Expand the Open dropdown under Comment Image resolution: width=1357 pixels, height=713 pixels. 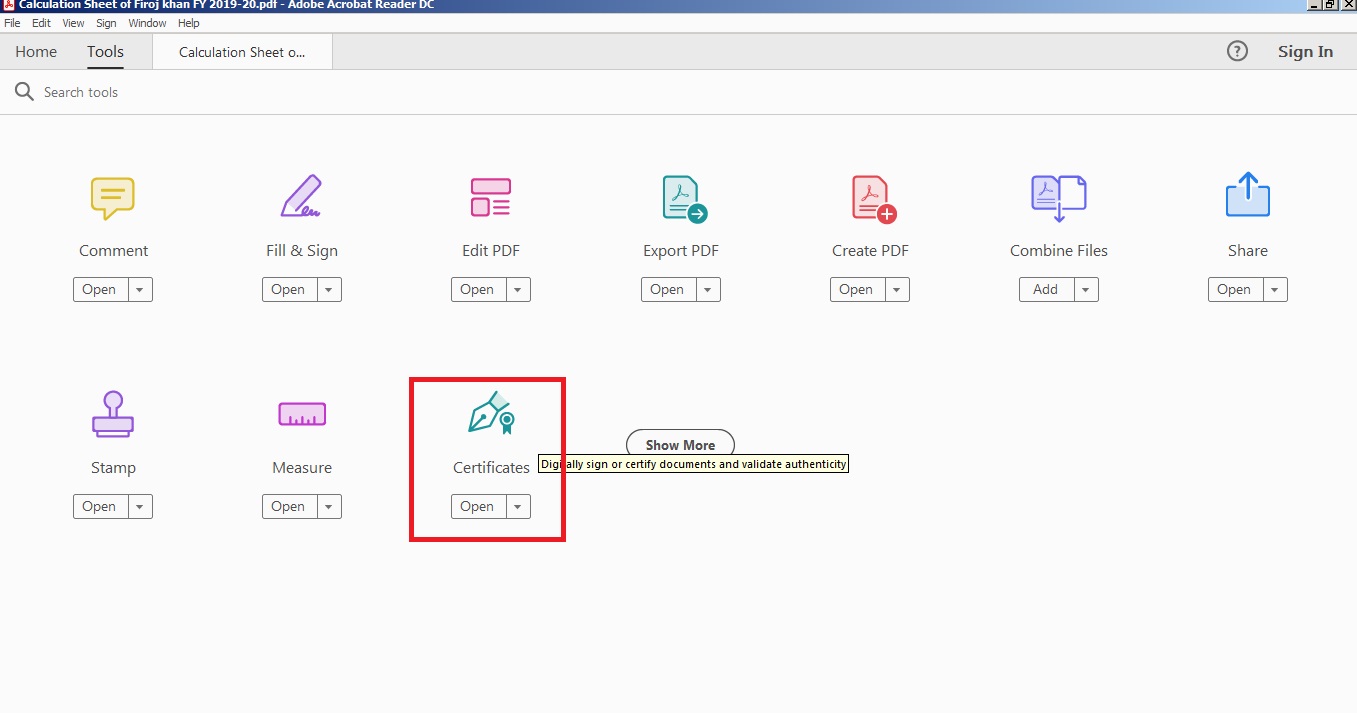[x=139, y=289]
